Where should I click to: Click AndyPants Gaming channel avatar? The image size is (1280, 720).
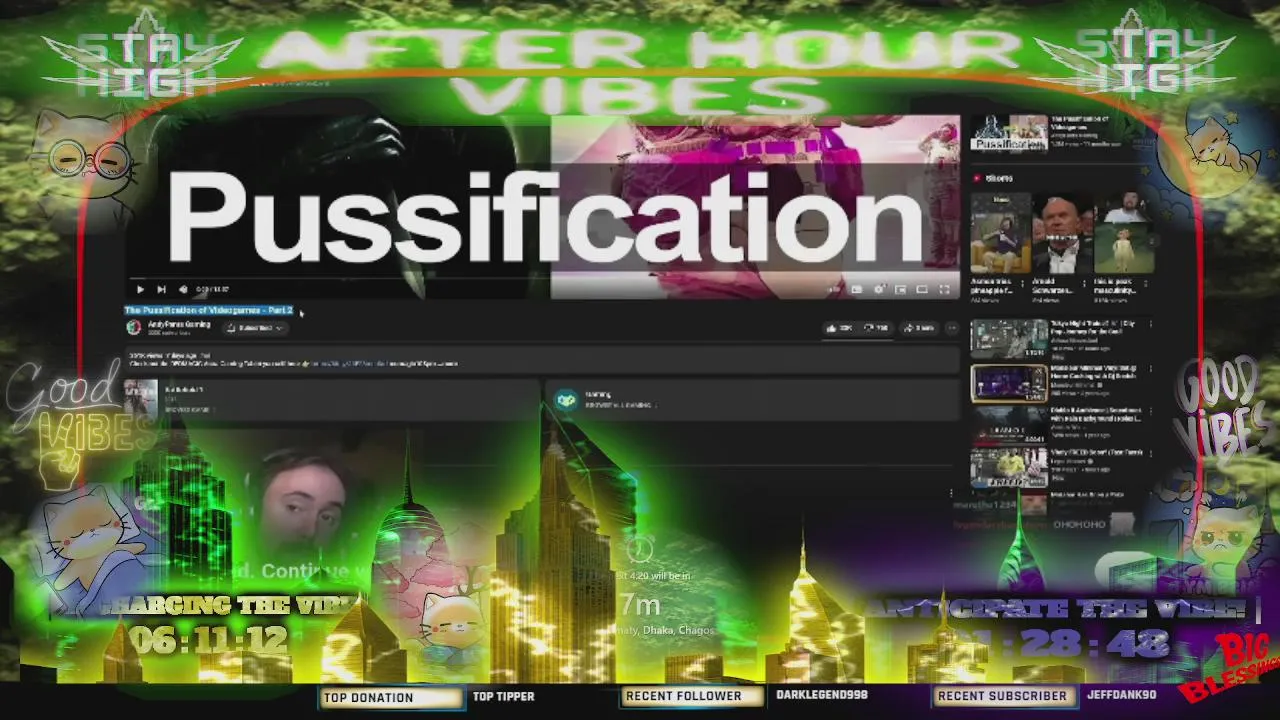(x=134, y=327)
